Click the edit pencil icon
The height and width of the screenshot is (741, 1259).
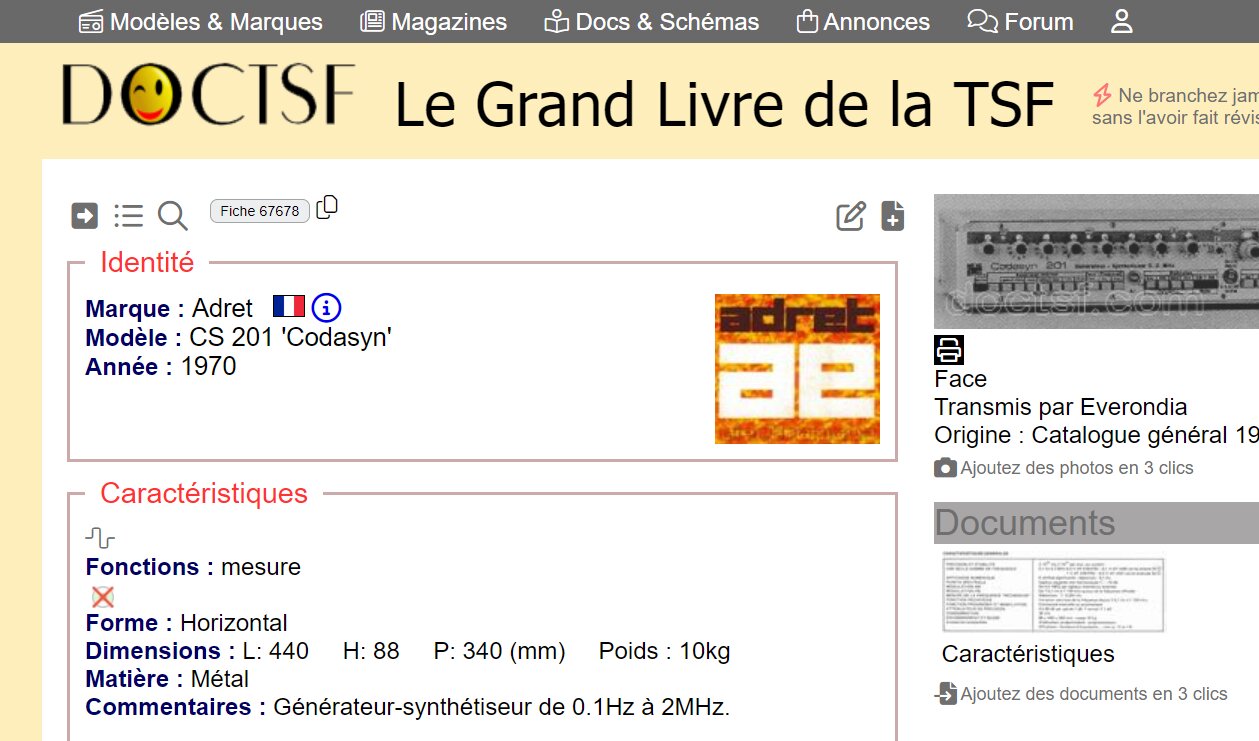(851, 215)
